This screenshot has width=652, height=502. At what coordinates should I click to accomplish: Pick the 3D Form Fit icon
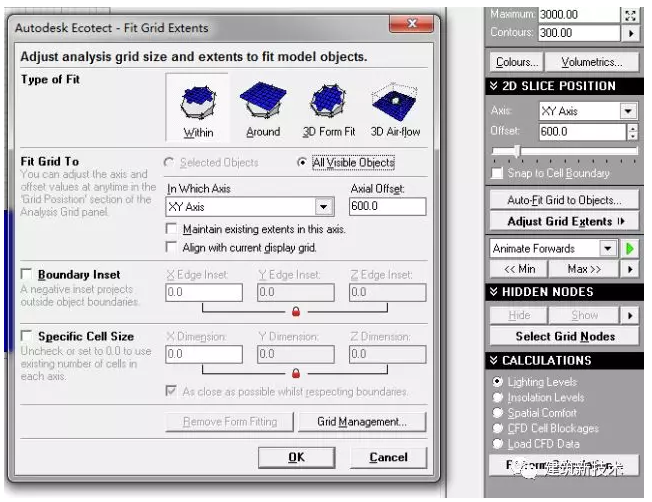pyautogui.click(x=328, y=108)
